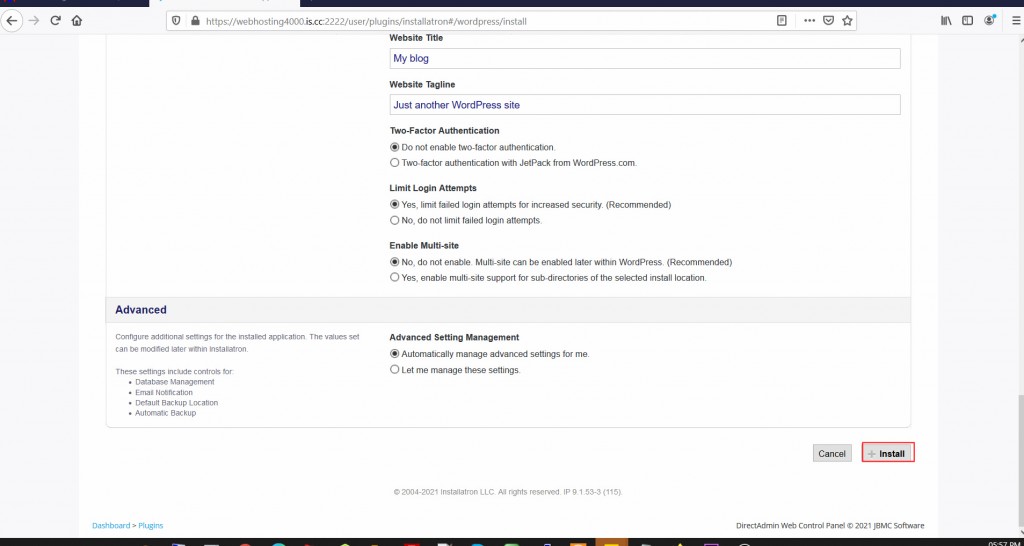Open the Firefox hamburger menu

pos(1016,21)
